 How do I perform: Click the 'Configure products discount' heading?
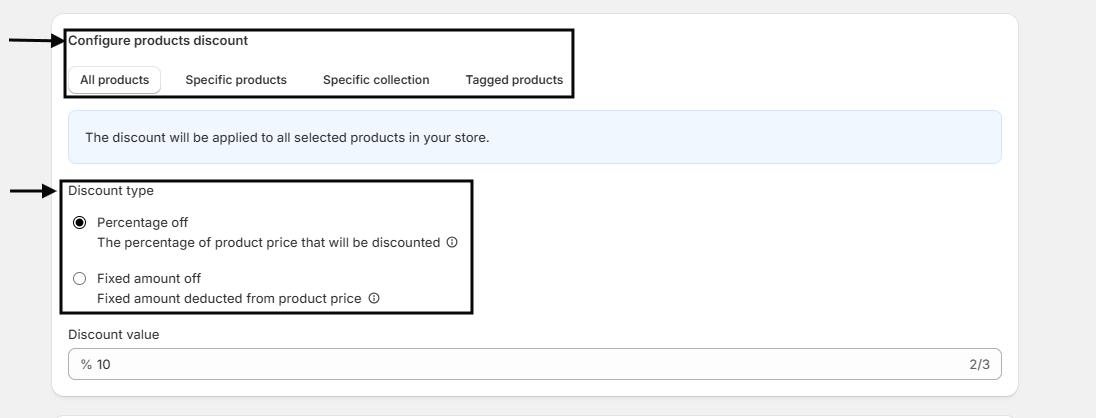(x=158, y=41)
